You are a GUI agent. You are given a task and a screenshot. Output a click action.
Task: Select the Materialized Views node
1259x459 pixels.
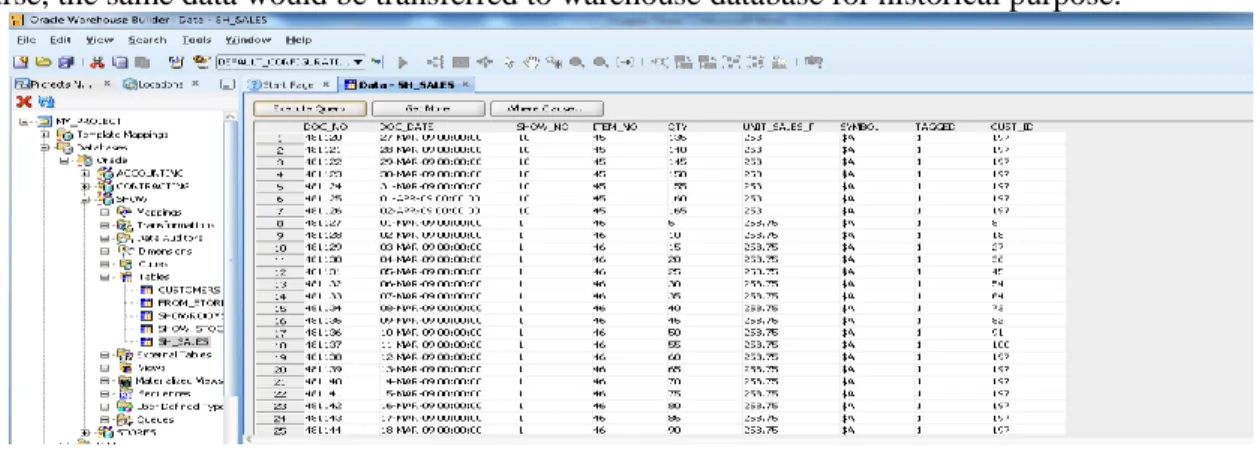pyautogui.click(x=178, y=380)
